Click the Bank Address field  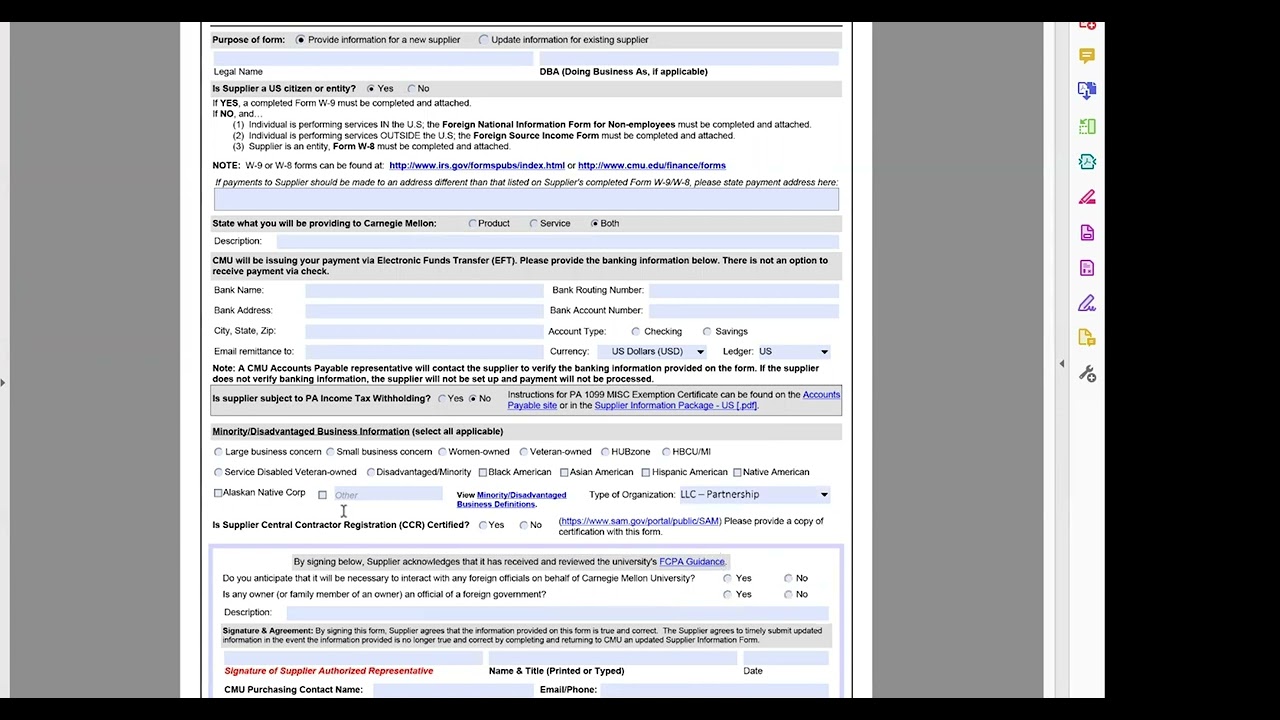click(424, 311)
